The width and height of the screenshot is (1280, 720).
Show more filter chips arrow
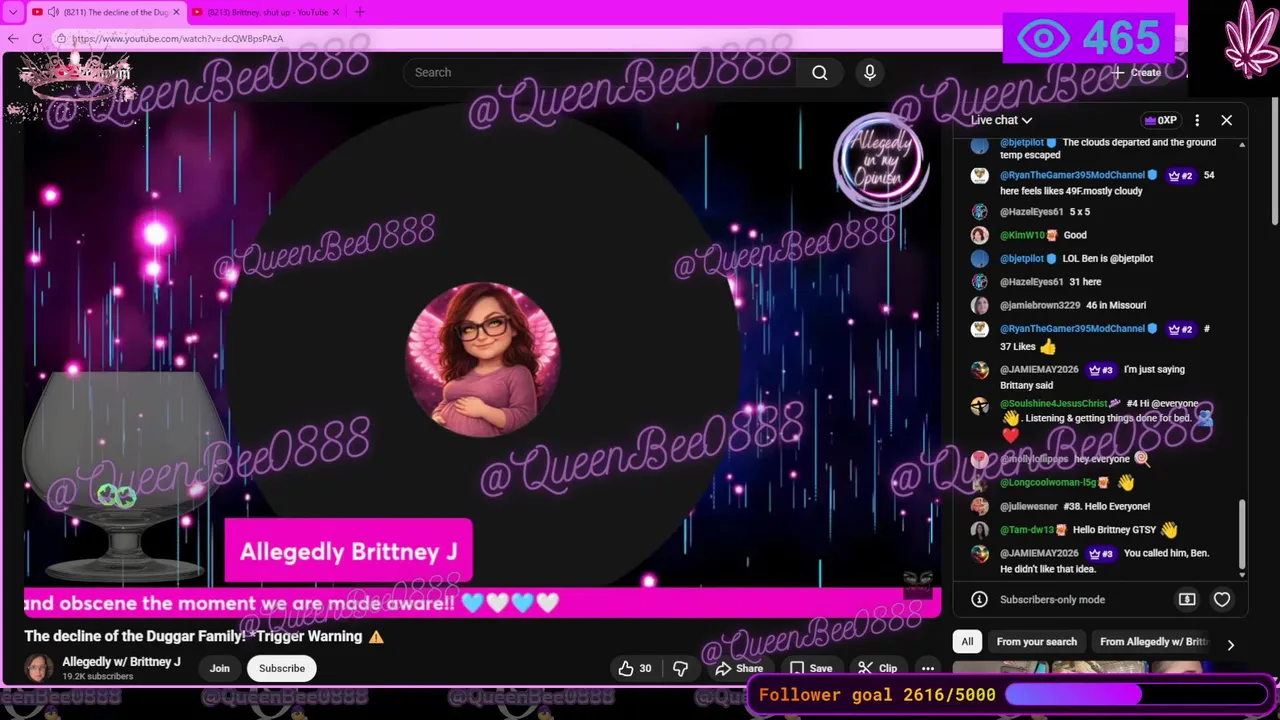click(x=1231, y=644)
